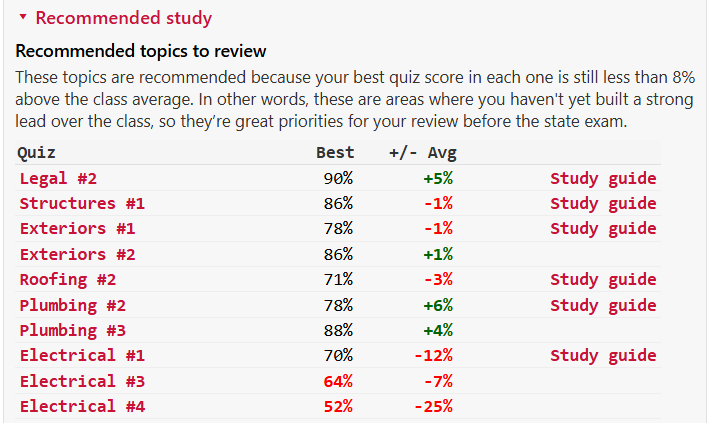Image resolution: width=712 pixels, height=423 pixels.
Task: View Study guide for Structures #1
Action: coord(603,204)
